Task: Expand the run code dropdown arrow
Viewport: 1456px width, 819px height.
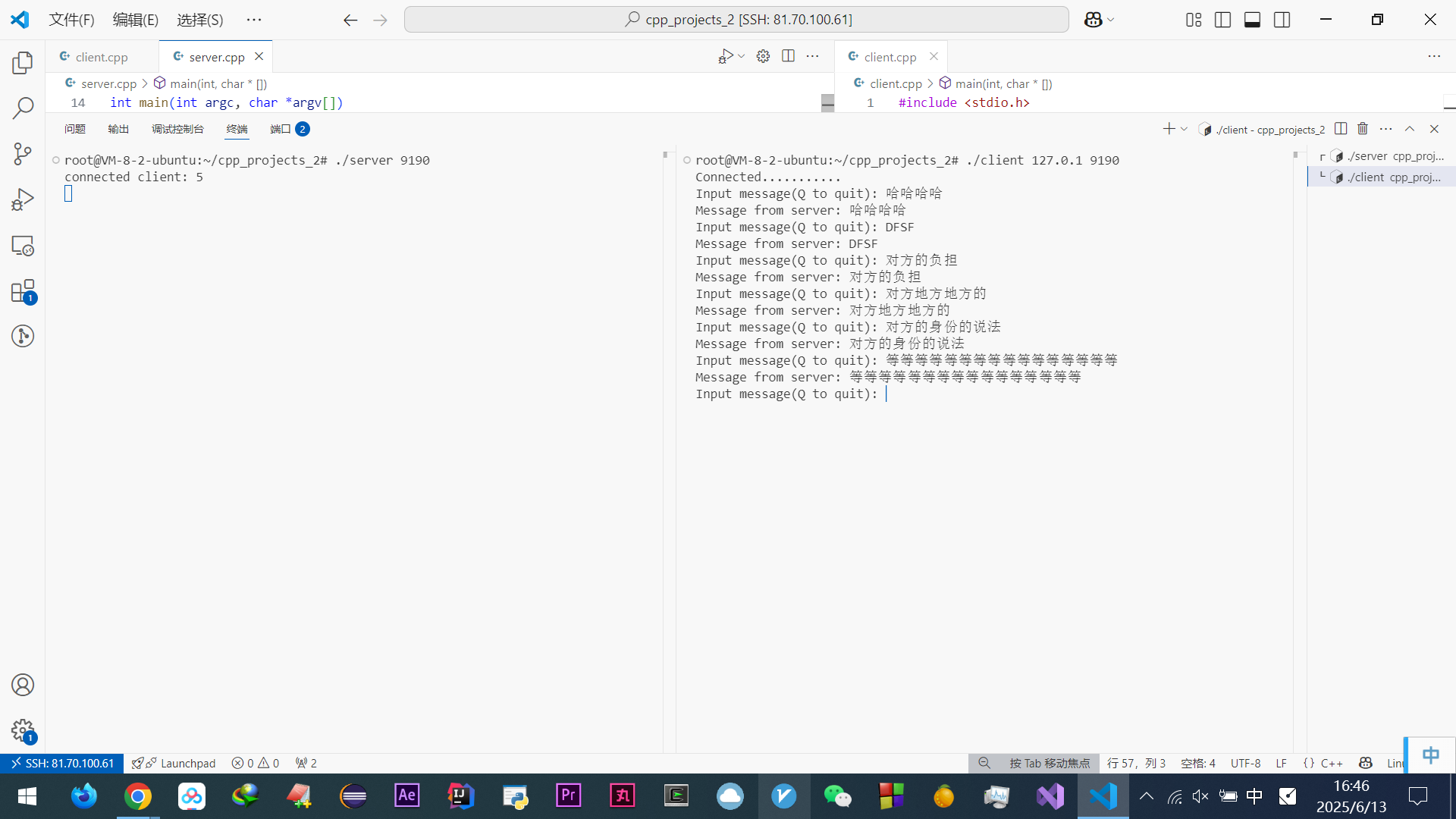Action: 741,57
